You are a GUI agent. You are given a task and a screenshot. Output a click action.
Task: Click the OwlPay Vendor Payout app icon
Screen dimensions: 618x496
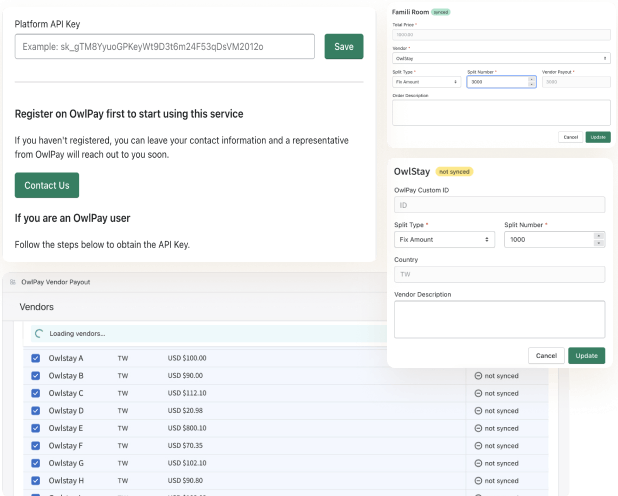tap(13, 283)
